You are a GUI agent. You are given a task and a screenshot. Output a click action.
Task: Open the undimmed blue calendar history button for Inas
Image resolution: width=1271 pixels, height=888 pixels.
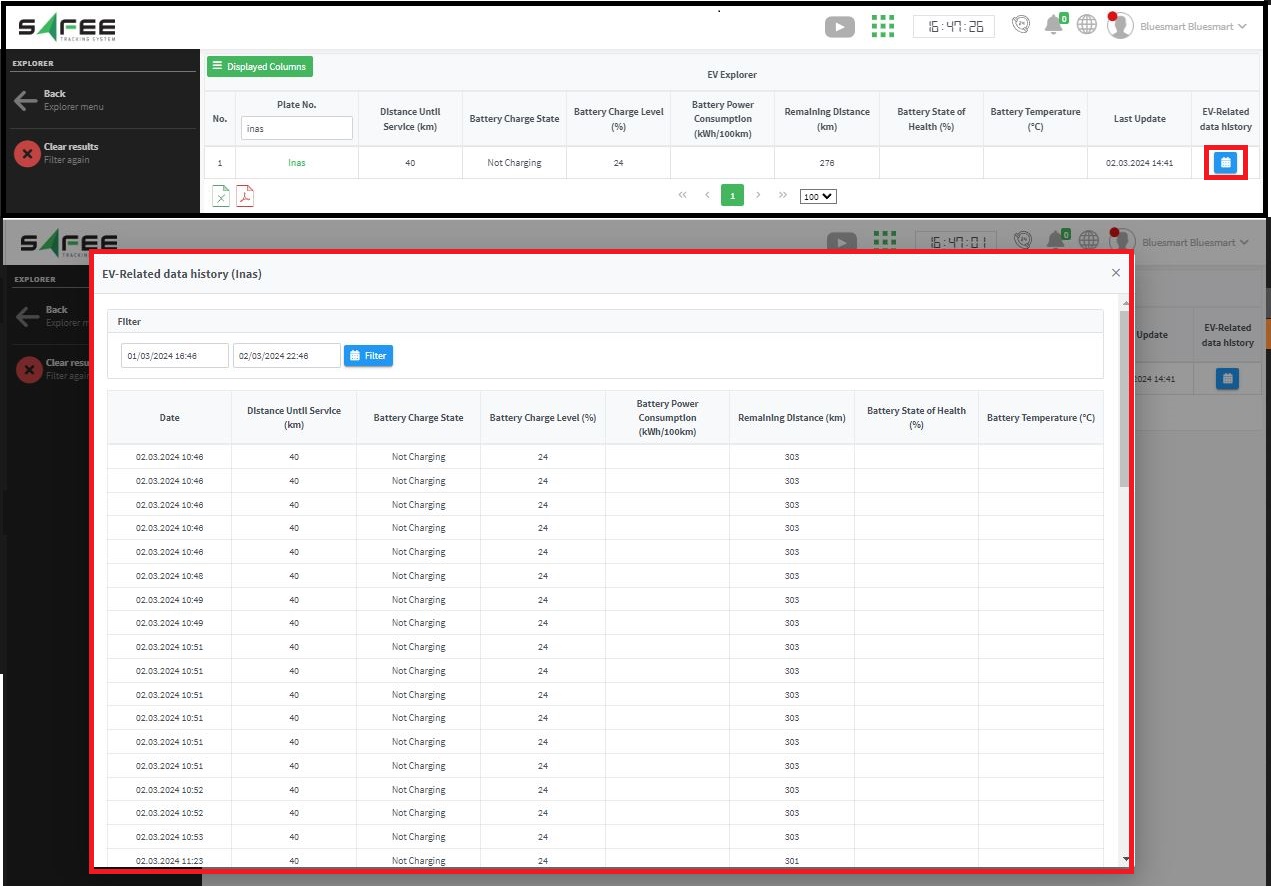pos(1226,162)
